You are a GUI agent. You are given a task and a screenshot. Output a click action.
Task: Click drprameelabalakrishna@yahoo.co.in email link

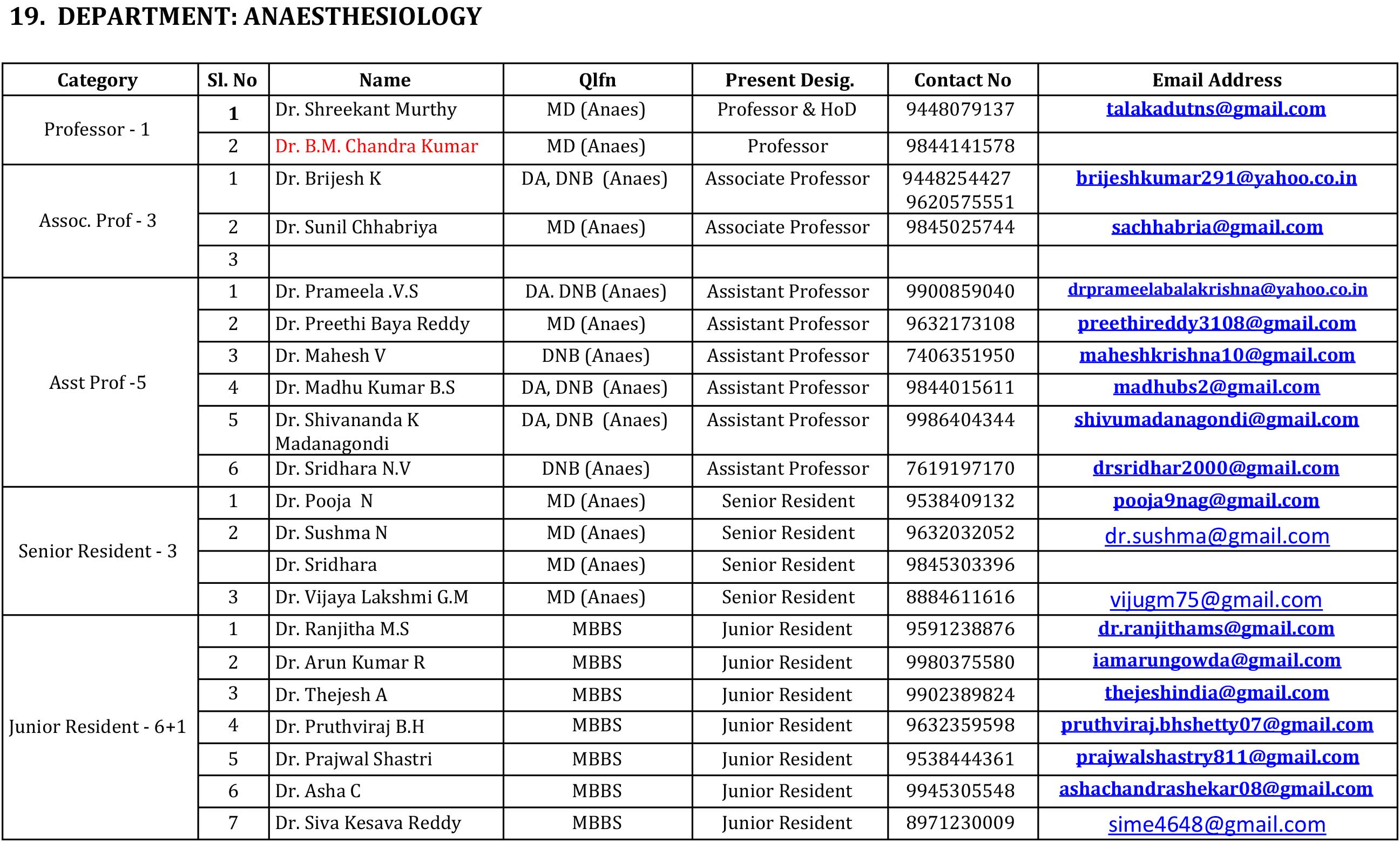(1218, 289)
